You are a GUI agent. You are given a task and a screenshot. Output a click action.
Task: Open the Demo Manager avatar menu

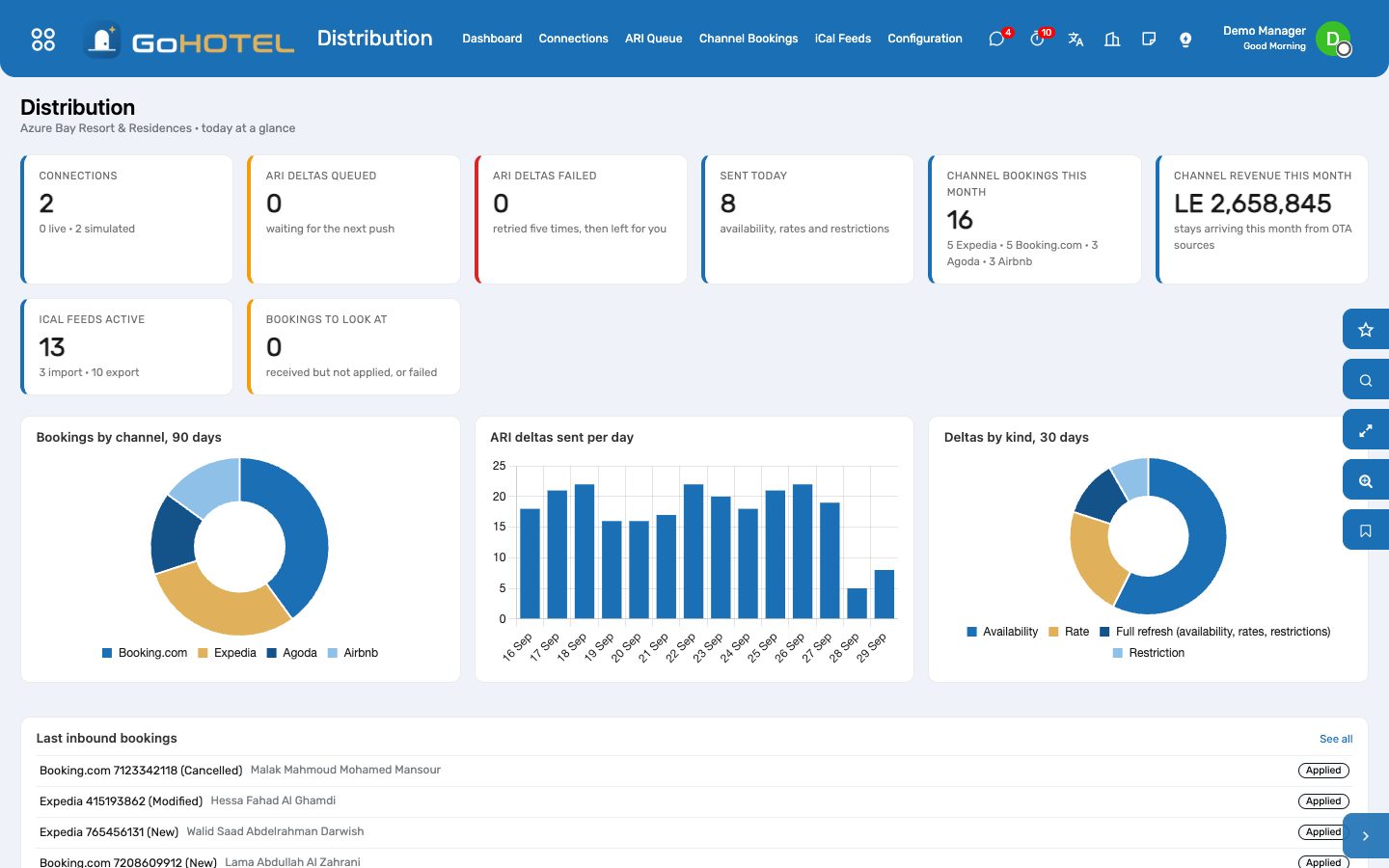(x=1333, y=39)
